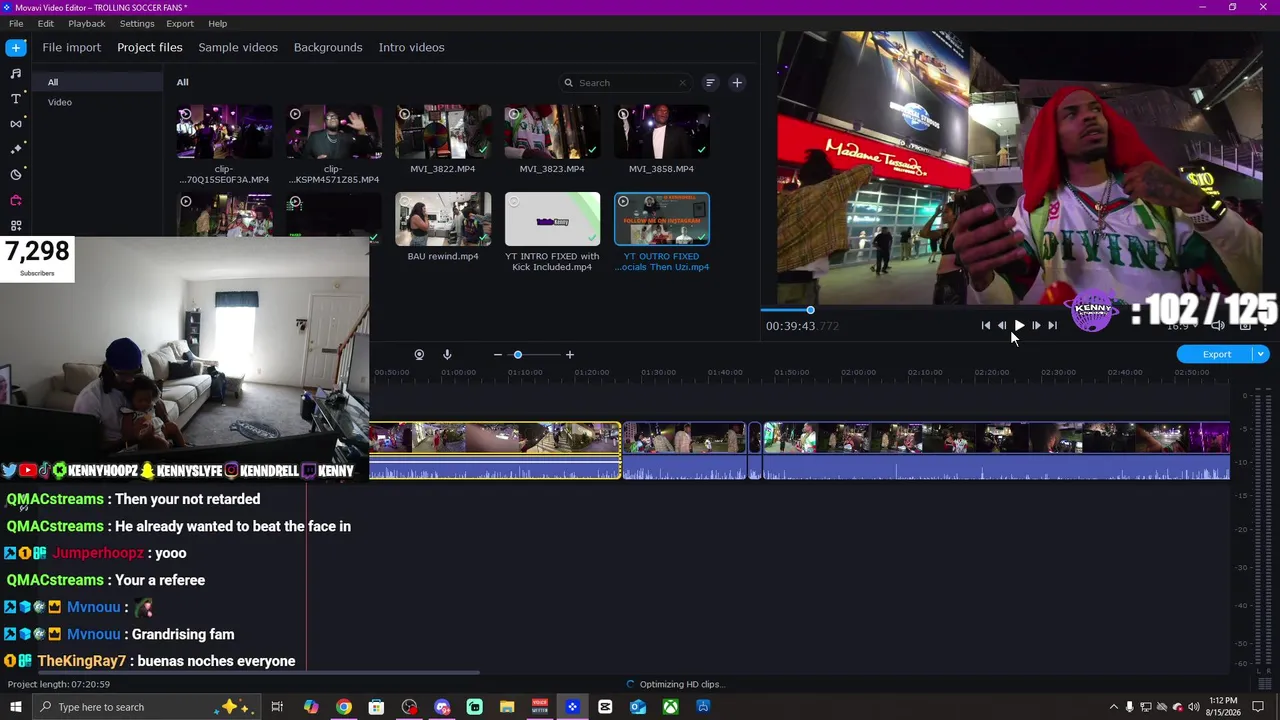The height and width of the screenshot is (720, 1280).
Task: Click the Project length 07:20:59 text
Action: pos(59,684)
